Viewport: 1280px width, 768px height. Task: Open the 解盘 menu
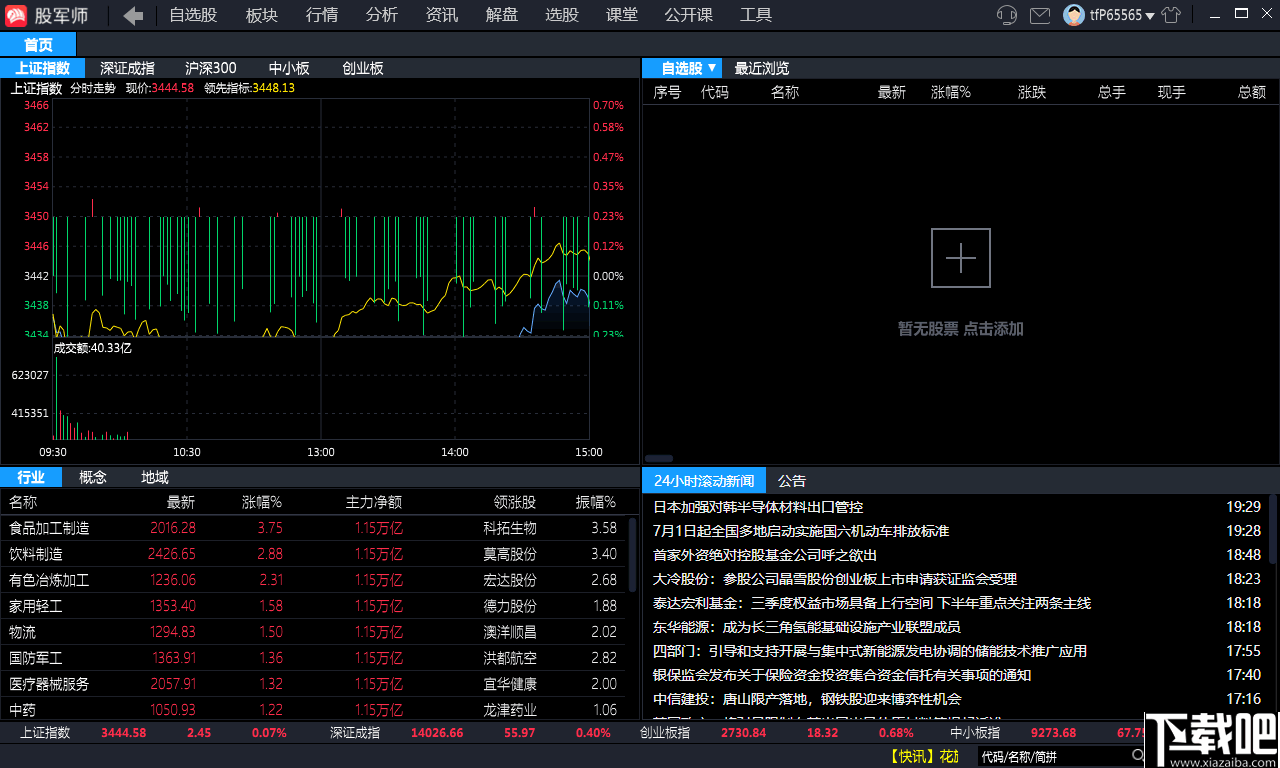tap(502, 15)
